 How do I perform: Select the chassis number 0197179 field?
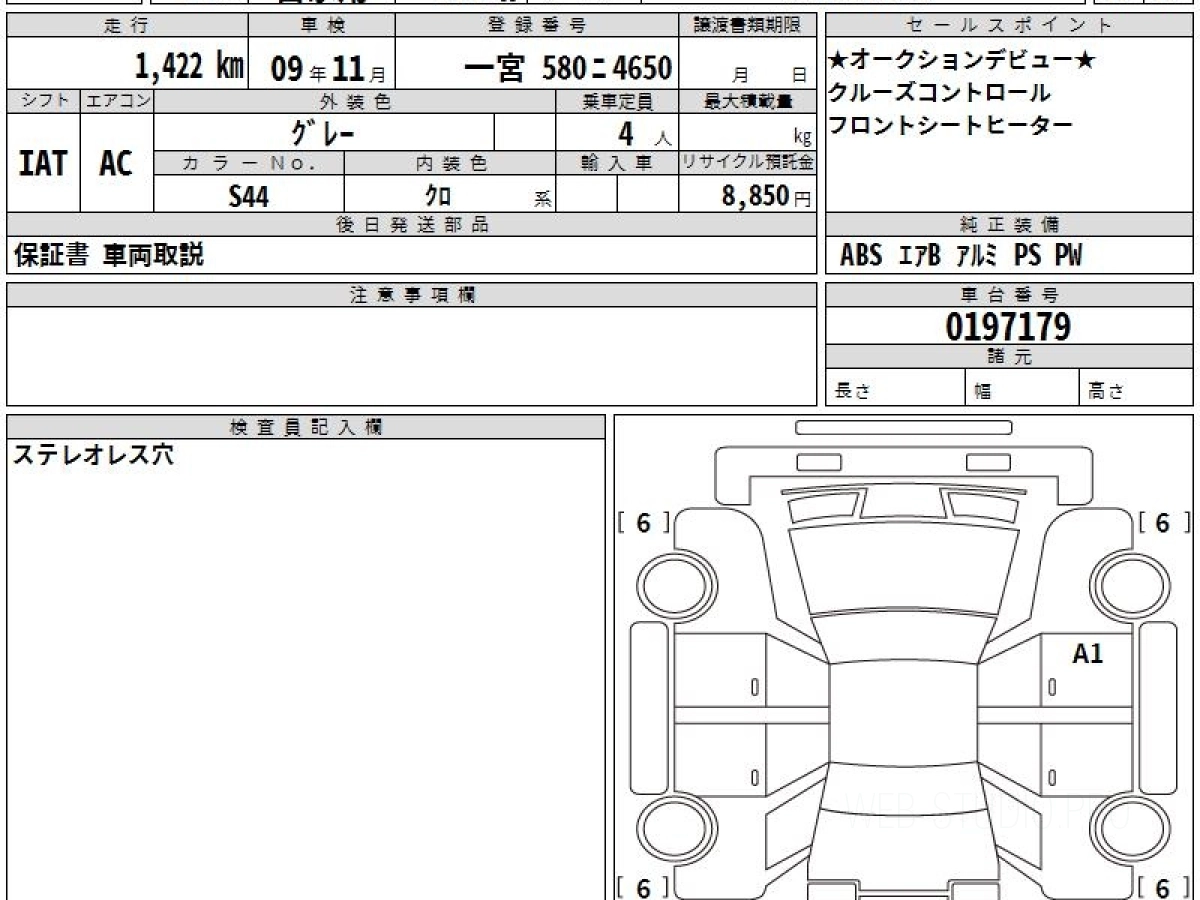coord(1008,326)
